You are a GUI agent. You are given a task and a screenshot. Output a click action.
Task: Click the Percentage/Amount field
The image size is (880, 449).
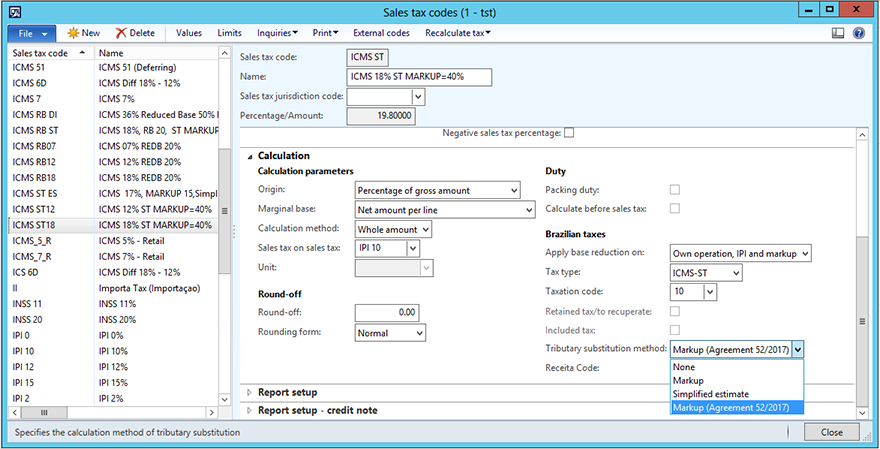pos(382,116)
